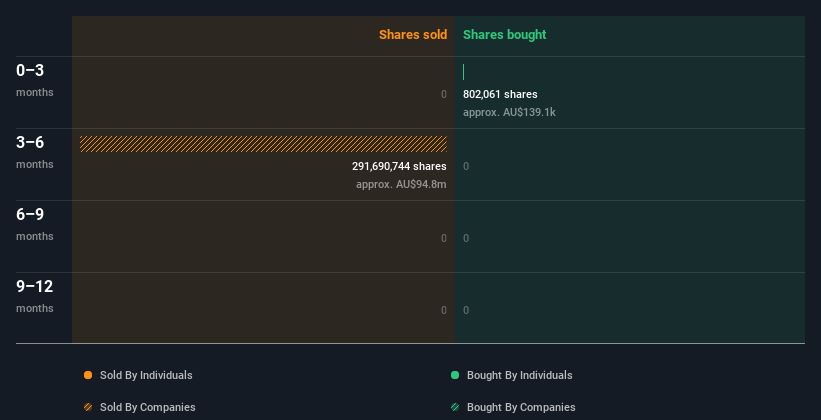Click the striped 'Bought By Companies' legend icon
This screenshot has height=420, width=821.
coord(455,407)
